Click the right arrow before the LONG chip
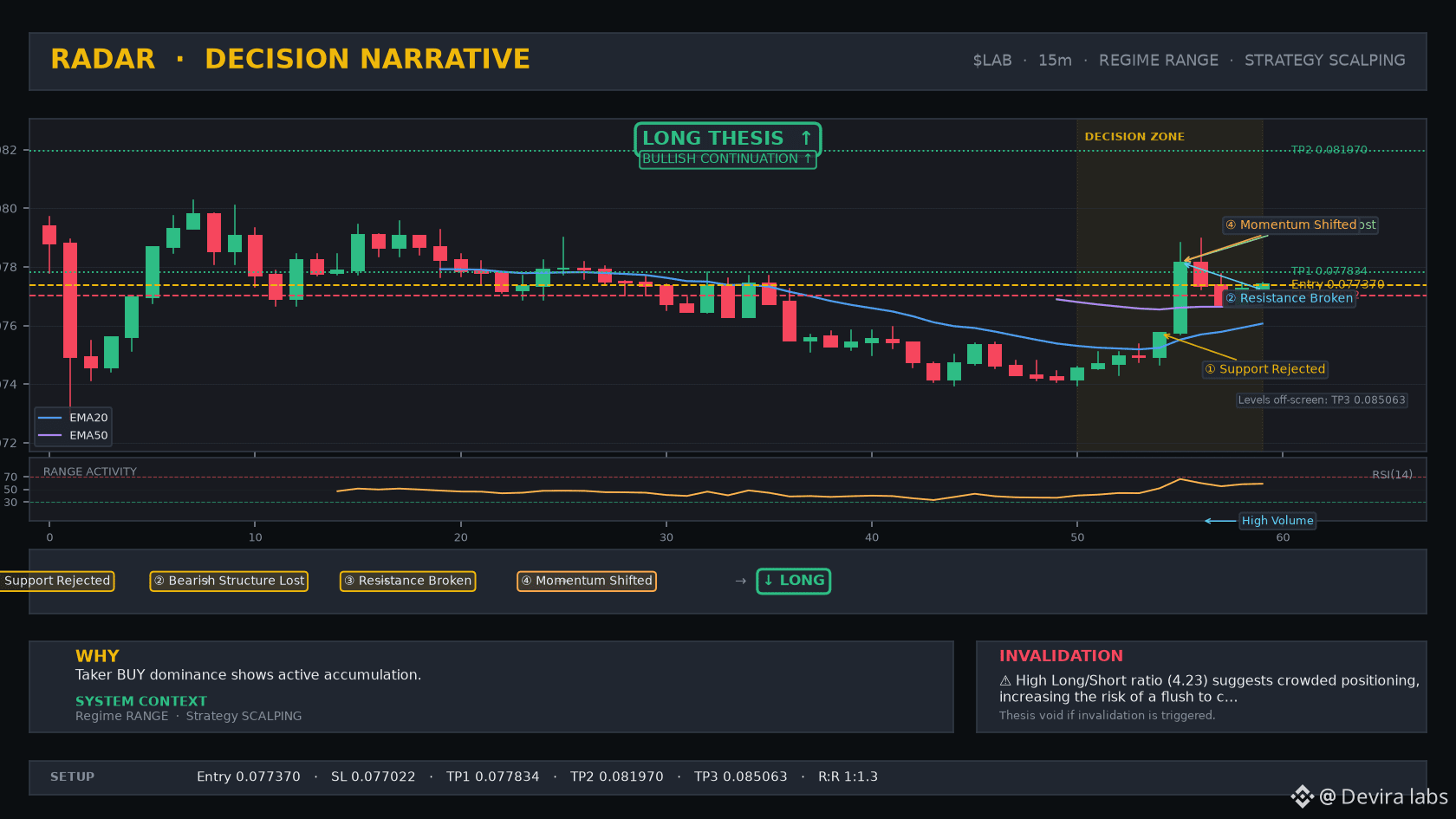Viewport: 1456px width, 819px height. (740, 581)
